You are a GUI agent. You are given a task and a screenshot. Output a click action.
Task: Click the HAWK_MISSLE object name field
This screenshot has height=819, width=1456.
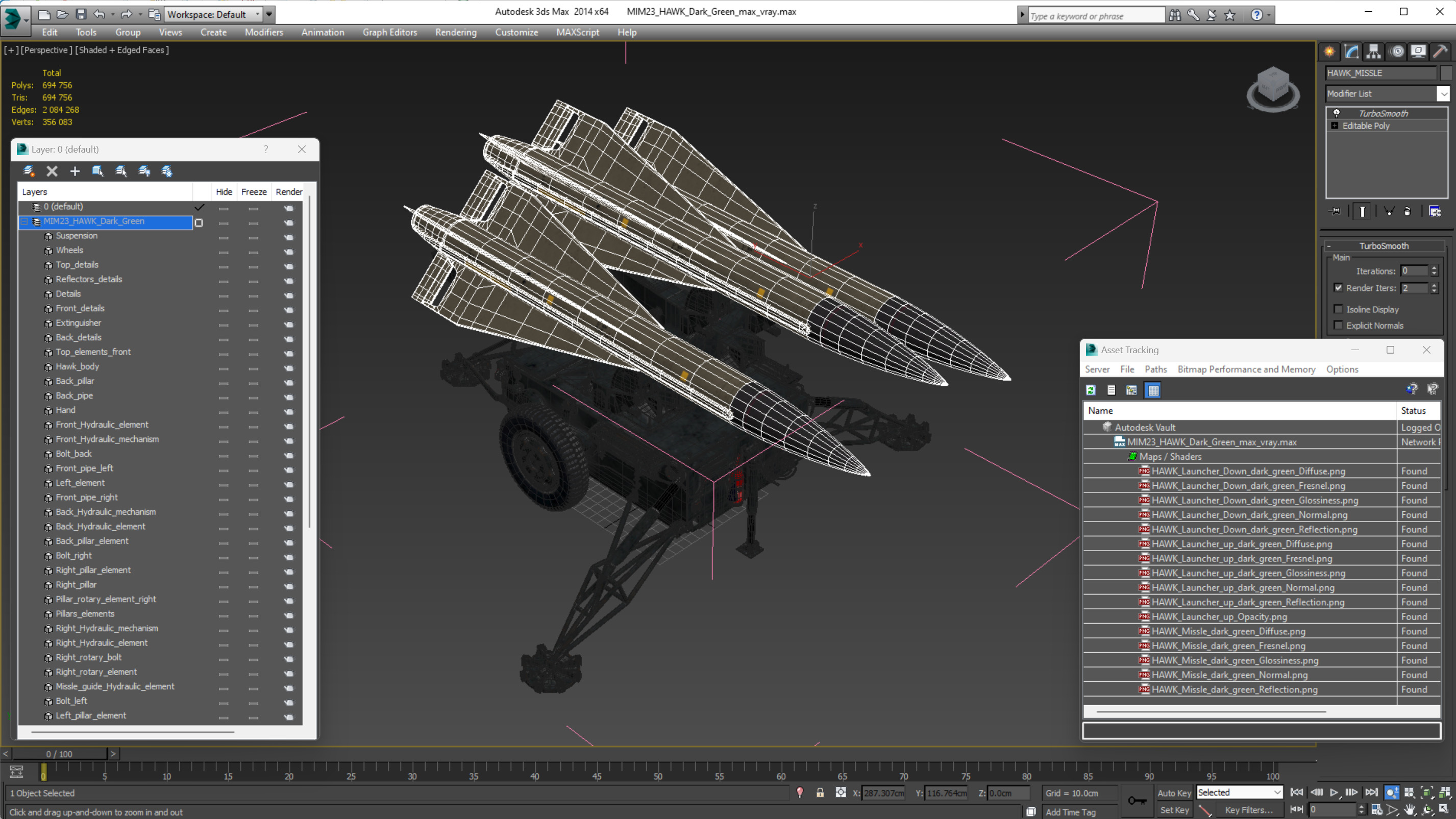coord(1380,73)
